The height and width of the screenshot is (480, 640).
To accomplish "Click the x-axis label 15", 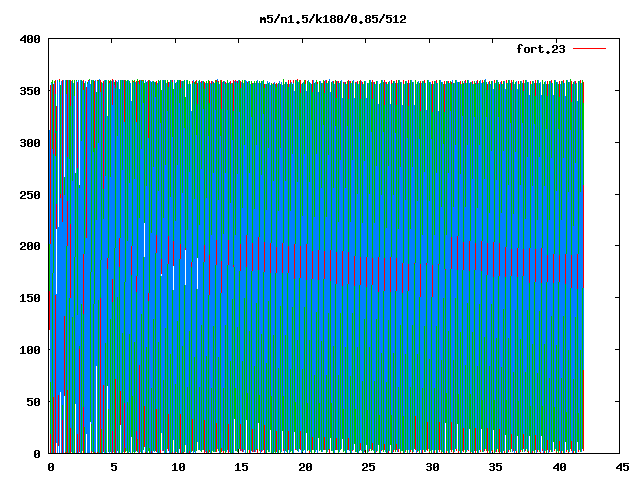I will 242,467.
